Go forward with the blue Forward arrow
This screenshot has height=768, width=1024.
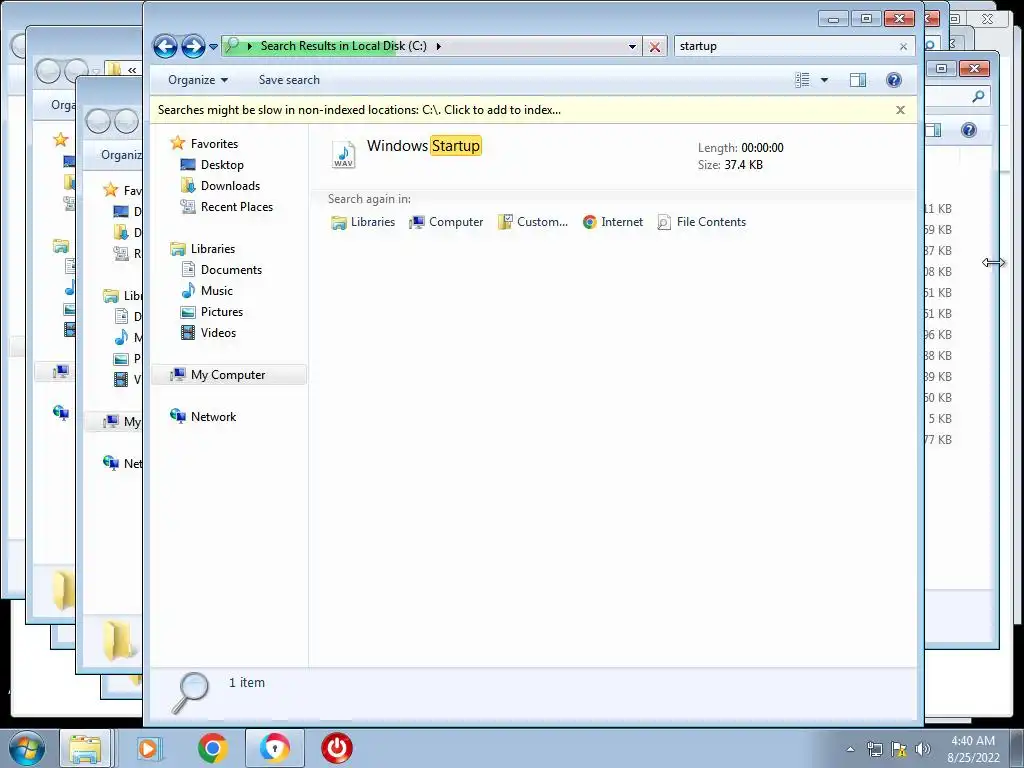coord(193,46)
